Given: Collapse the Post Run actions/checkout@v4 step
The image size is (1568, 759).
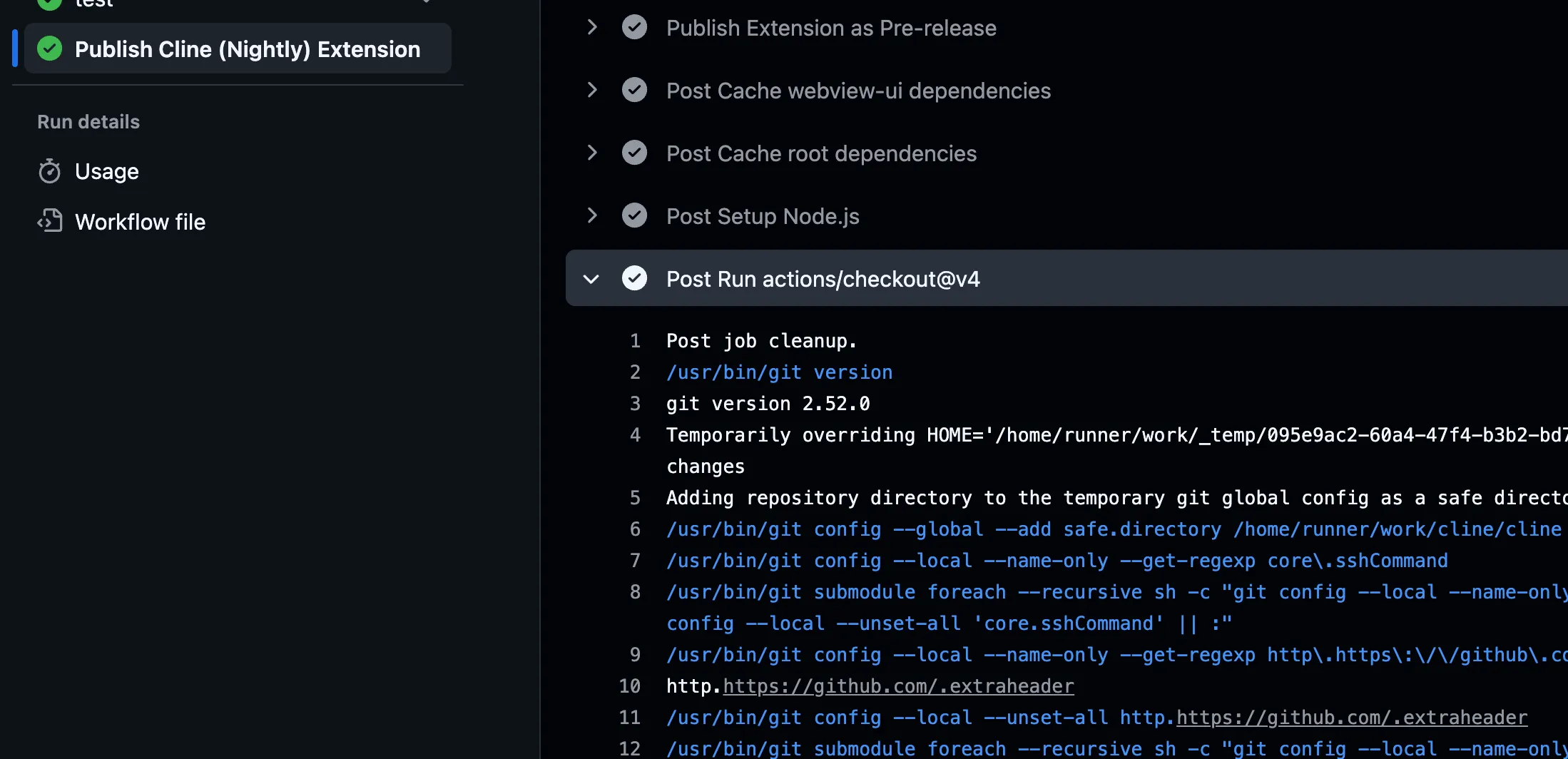Looking at the screenshot, I should (x=591, y=279).
